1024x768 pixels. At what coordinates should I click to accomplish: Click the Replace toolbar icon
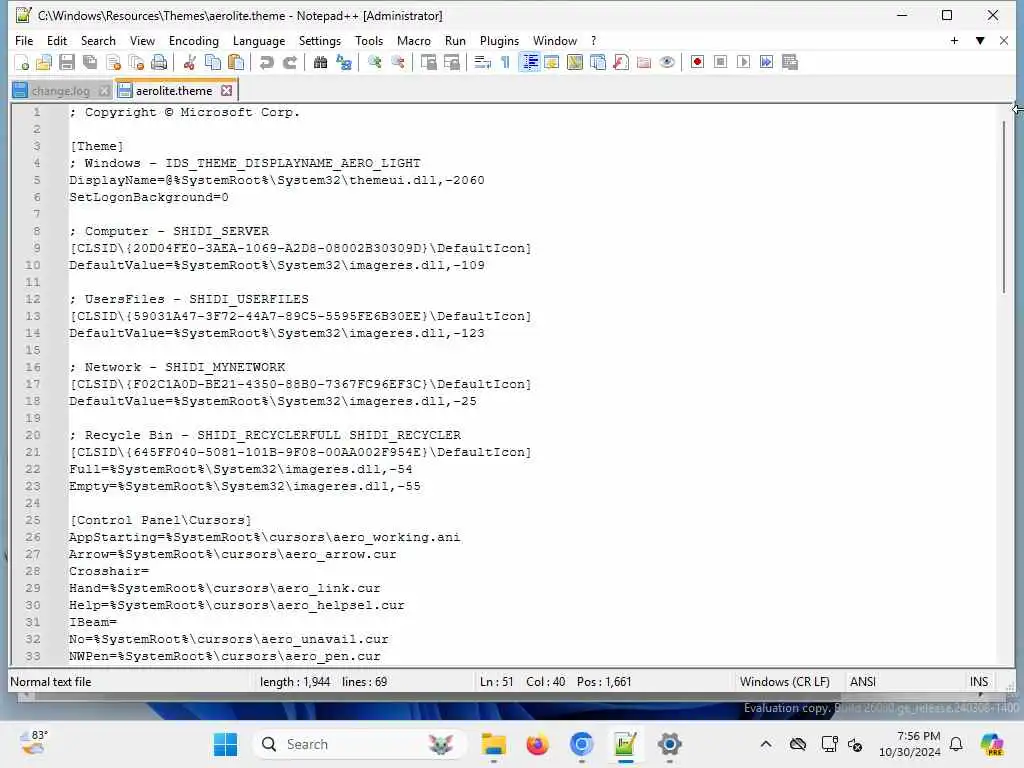(344, 63)
